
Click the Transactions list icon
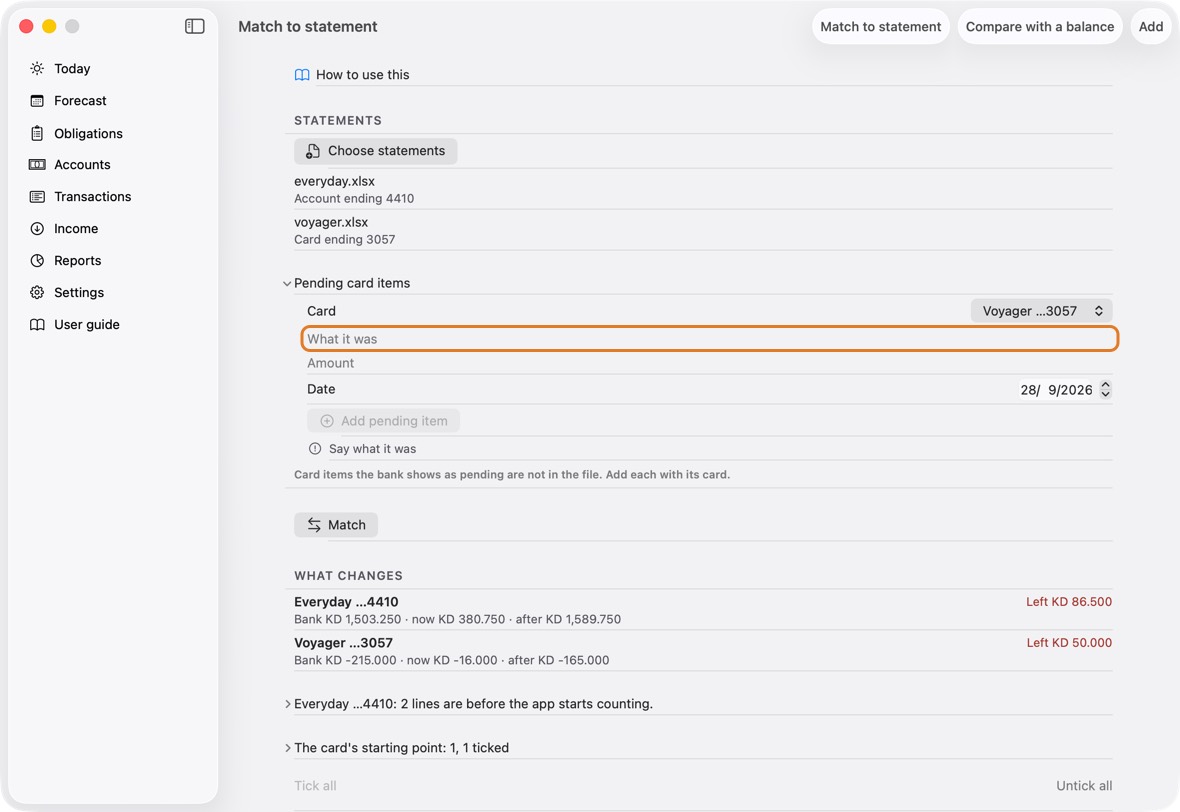click(x=37, y=196)
